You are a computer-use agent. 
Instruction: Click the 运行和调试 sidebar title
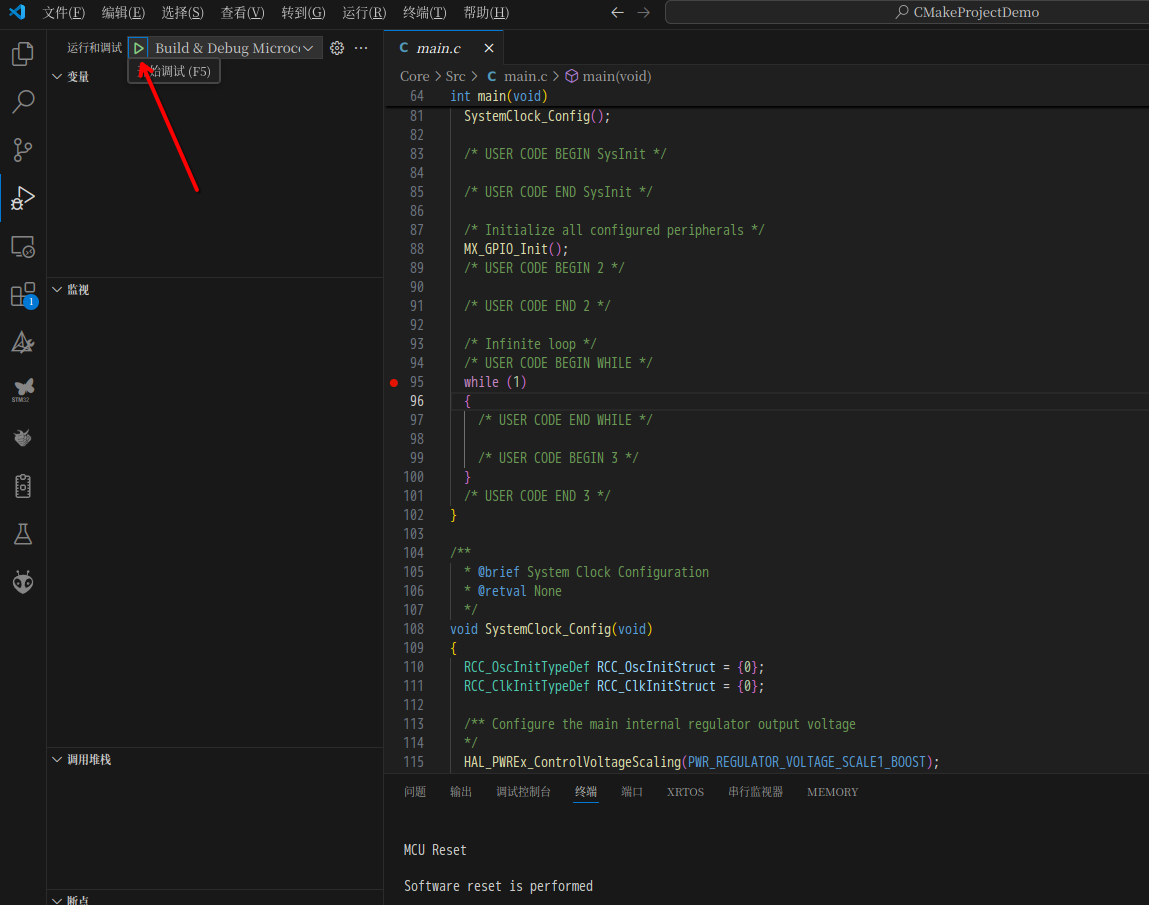coord(95,48)
